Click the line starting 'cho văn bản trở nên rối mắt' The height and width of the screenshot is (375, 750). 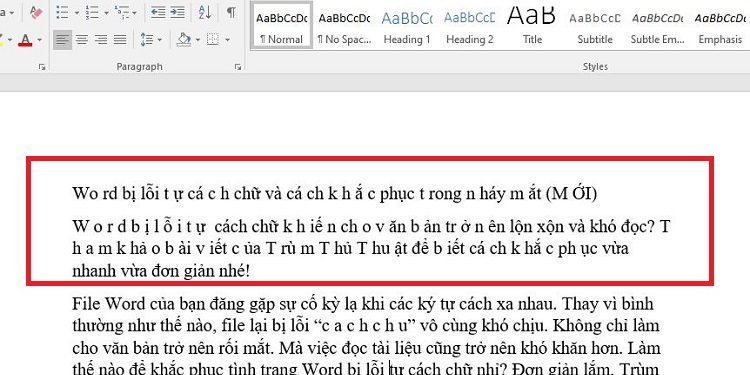(366, 348)
